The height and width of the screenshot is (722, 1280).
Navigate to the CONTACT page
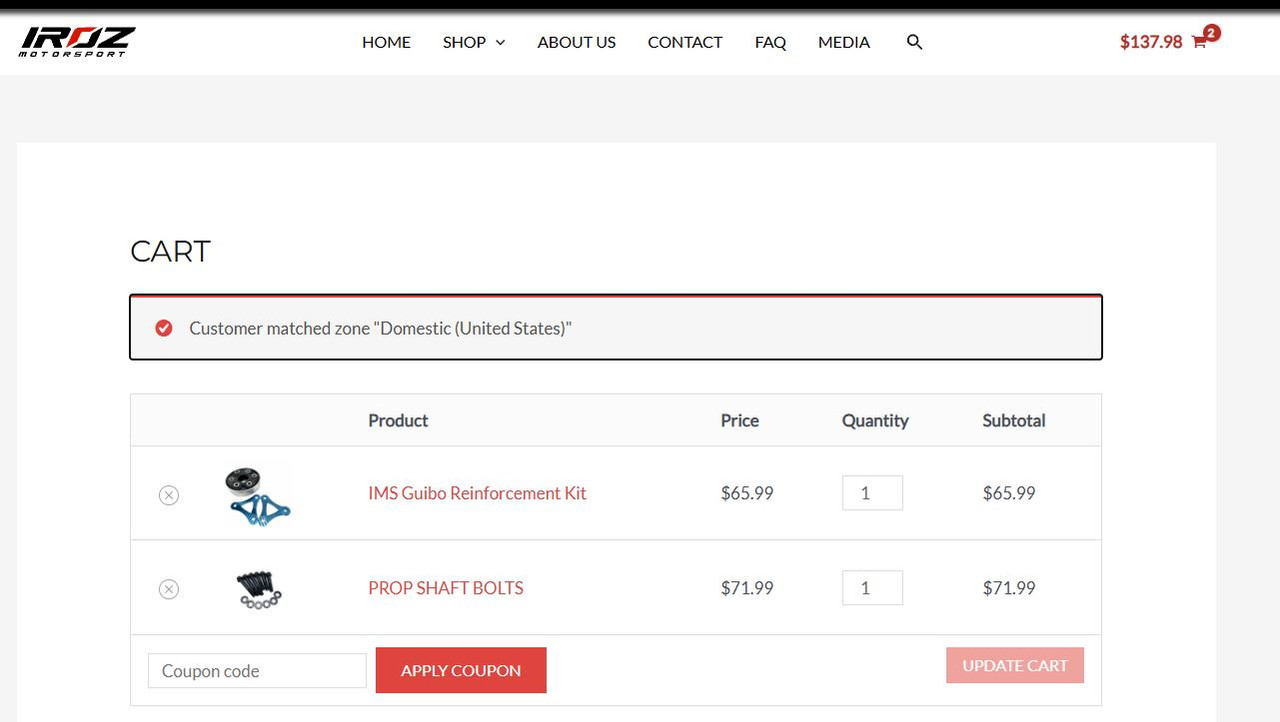coord(685,42)
